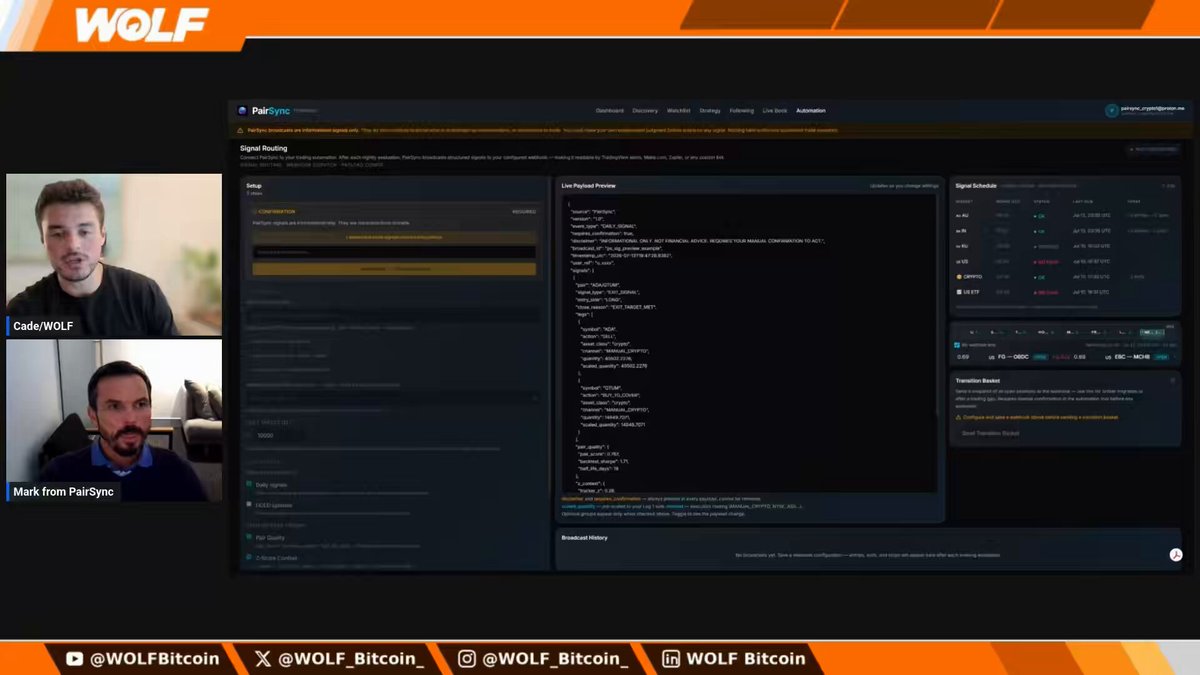Toggle the Pair Quality checkbox
Image resolution: width=1200 pixels, height=675 pixels.
click(x=249, y=537)
